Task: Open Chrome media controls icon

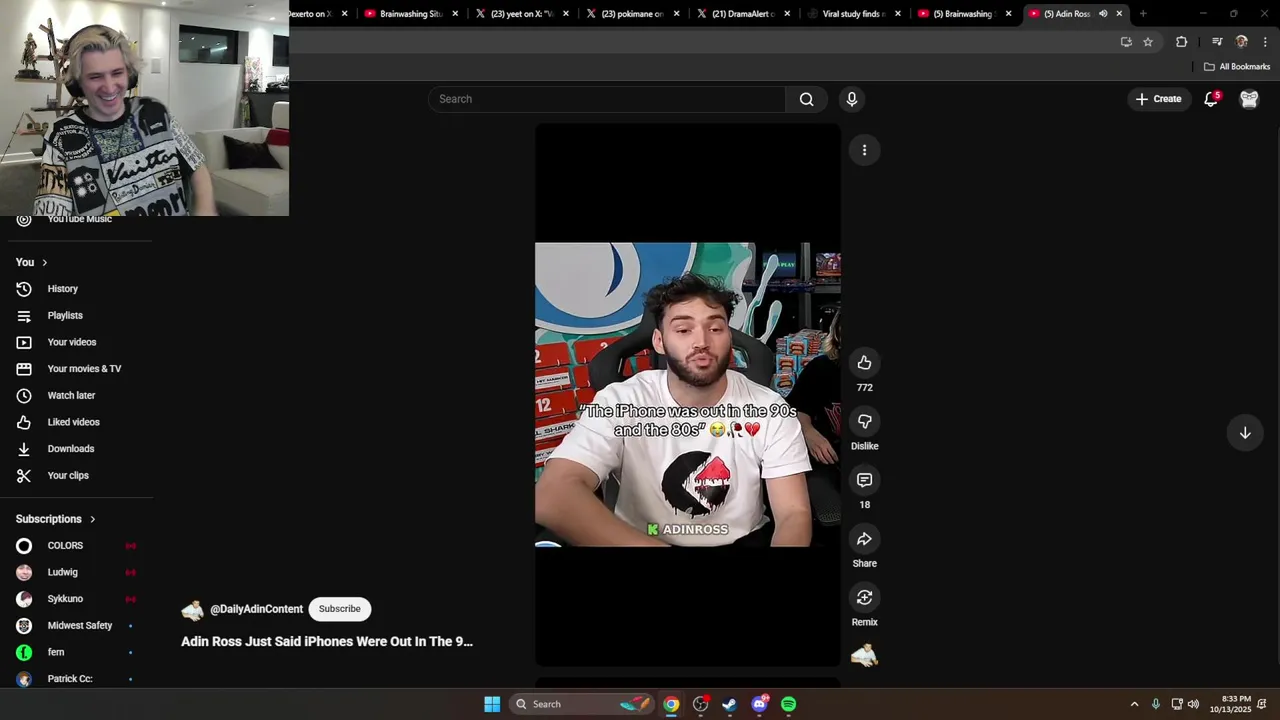Action: pos(1217,42)
